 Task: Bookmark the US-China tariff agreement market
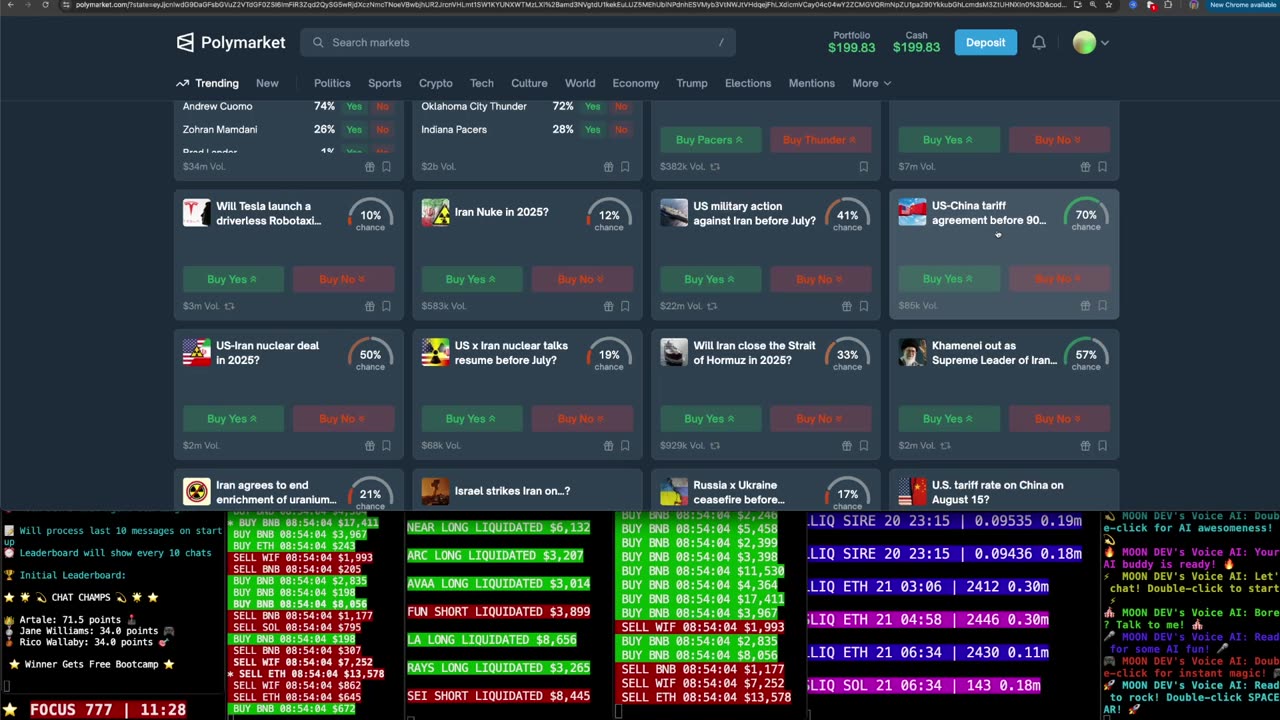click(x=1102, y=306)
